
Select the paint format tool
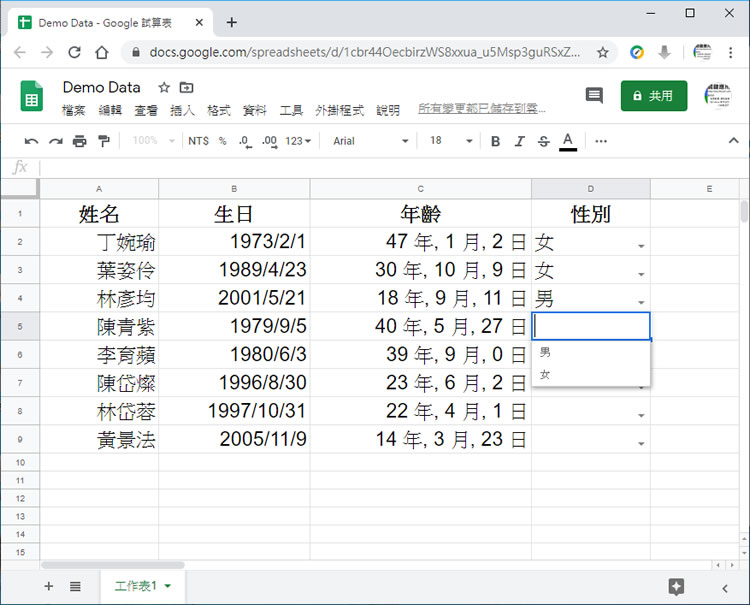point(104,141)
